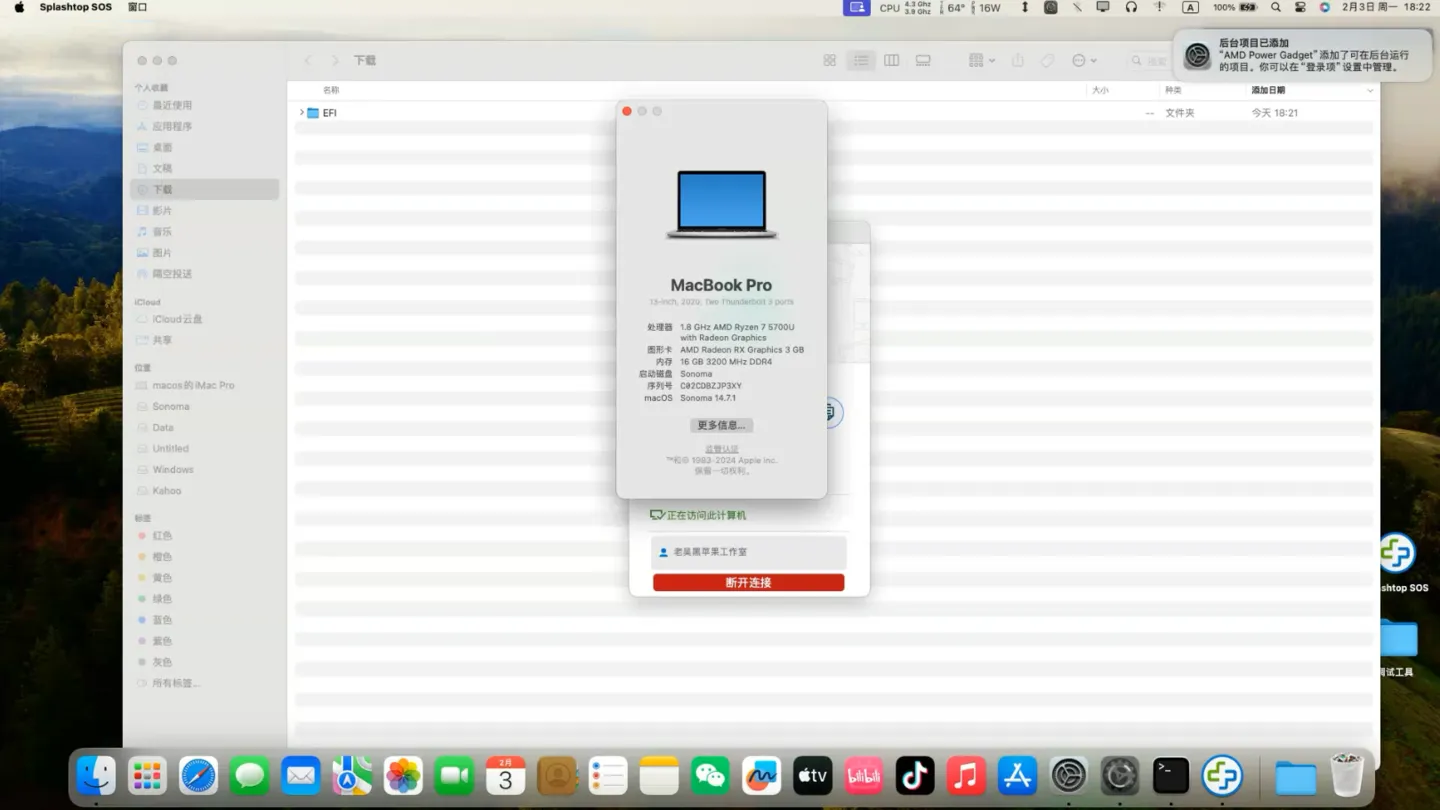Screen dimensions: 1440x810
Task: Select 应用程序 in the Finder sidebar
Action: coord(172,127)
